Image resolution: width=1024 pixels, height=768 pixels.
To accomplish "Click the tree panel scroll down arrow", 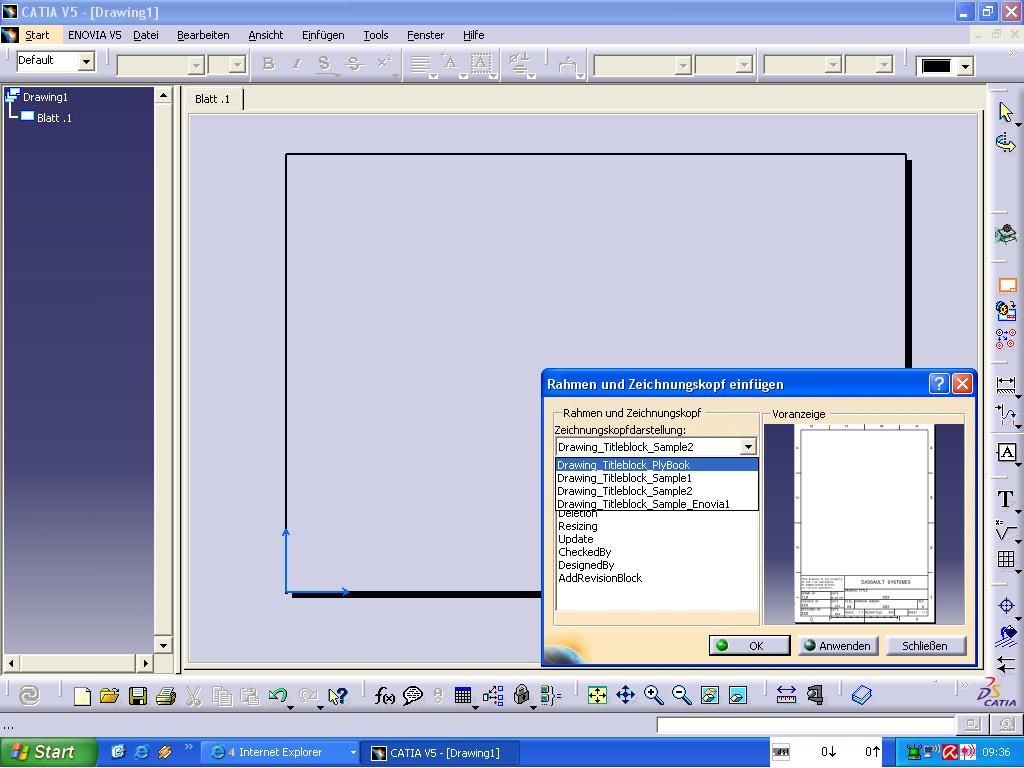I will click(x=163, y=645).
